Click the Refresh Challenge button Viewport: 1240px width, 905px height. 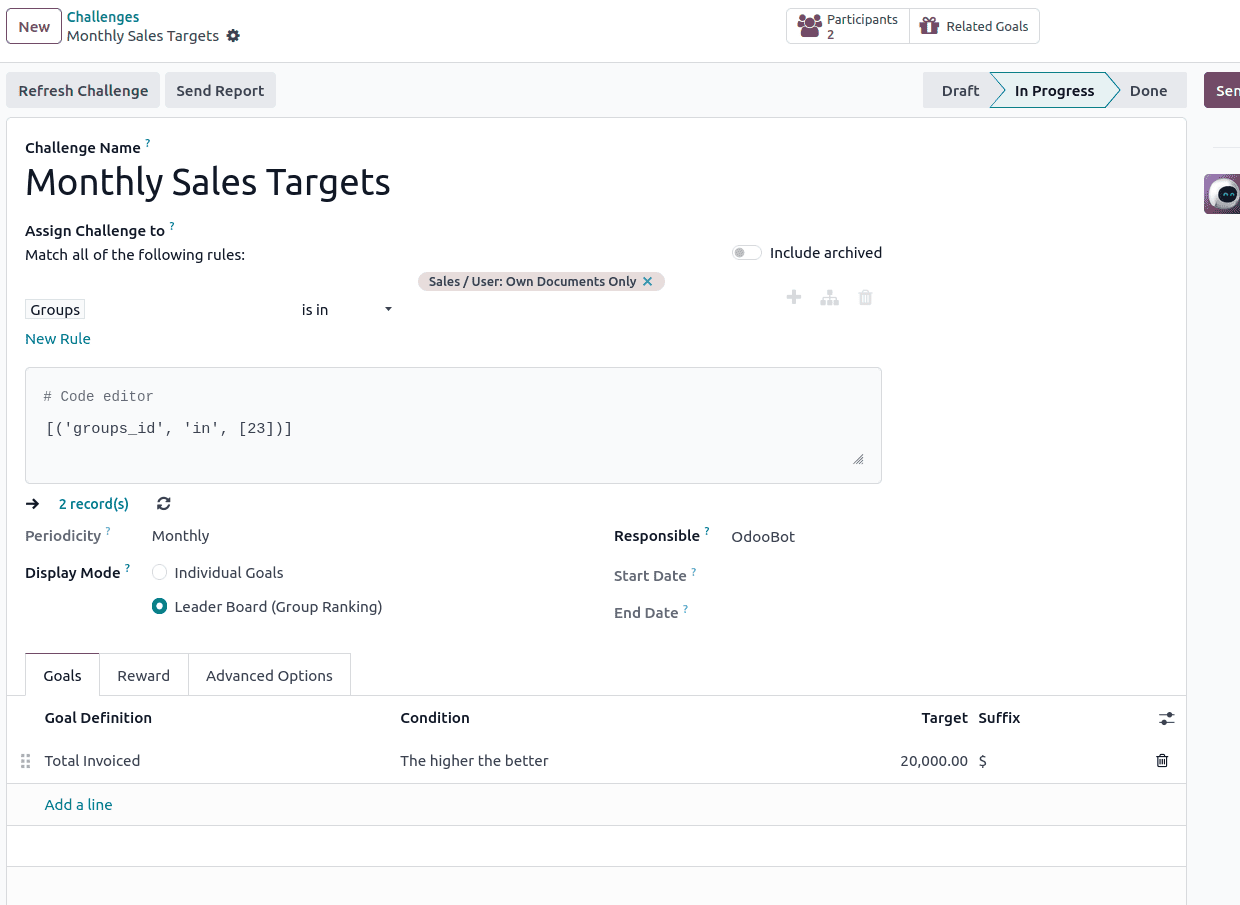(x=83, y=90)
